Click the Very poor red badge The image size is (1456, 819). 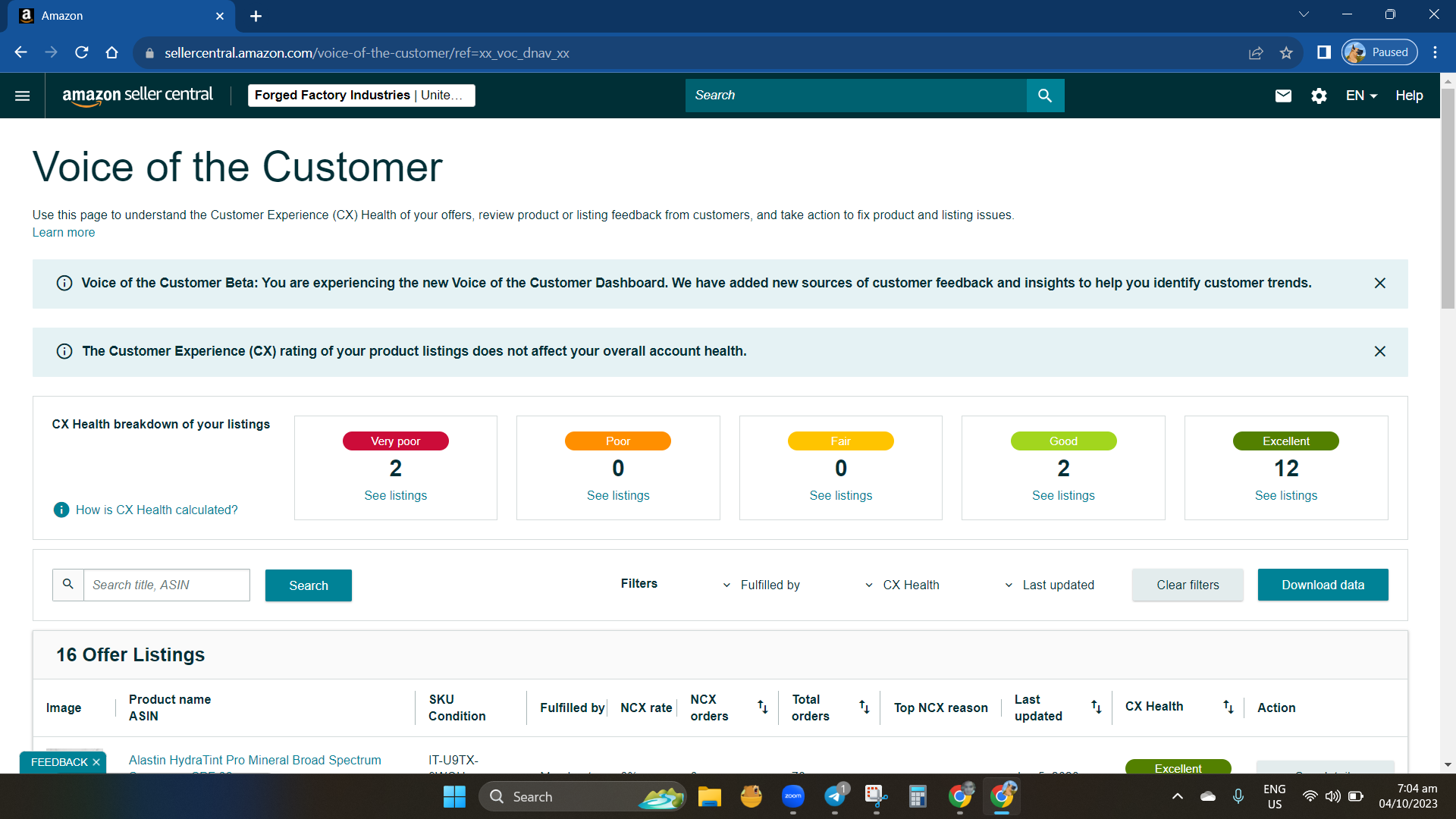click(x=395, y=441)
